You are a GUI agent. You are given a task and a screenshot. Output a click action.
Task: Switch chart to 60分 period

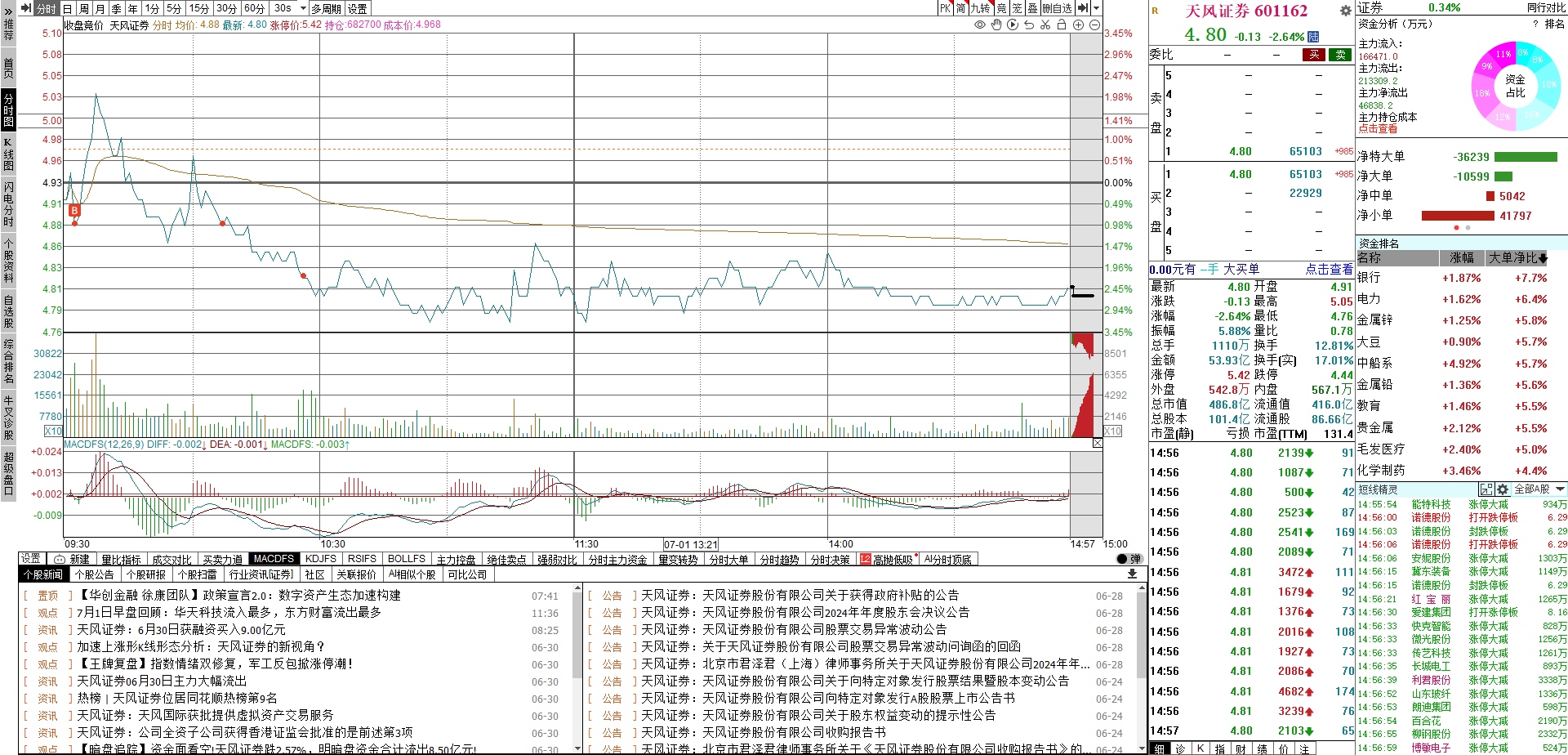[x=255, y=8]
